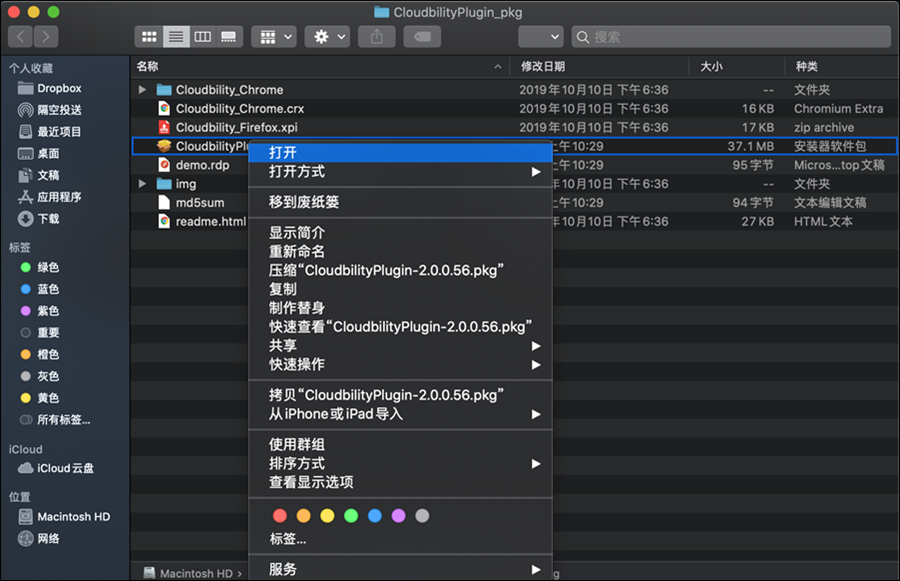Apply the red tag color dot
Screen dimensions: 900x581
pos(280,516)
